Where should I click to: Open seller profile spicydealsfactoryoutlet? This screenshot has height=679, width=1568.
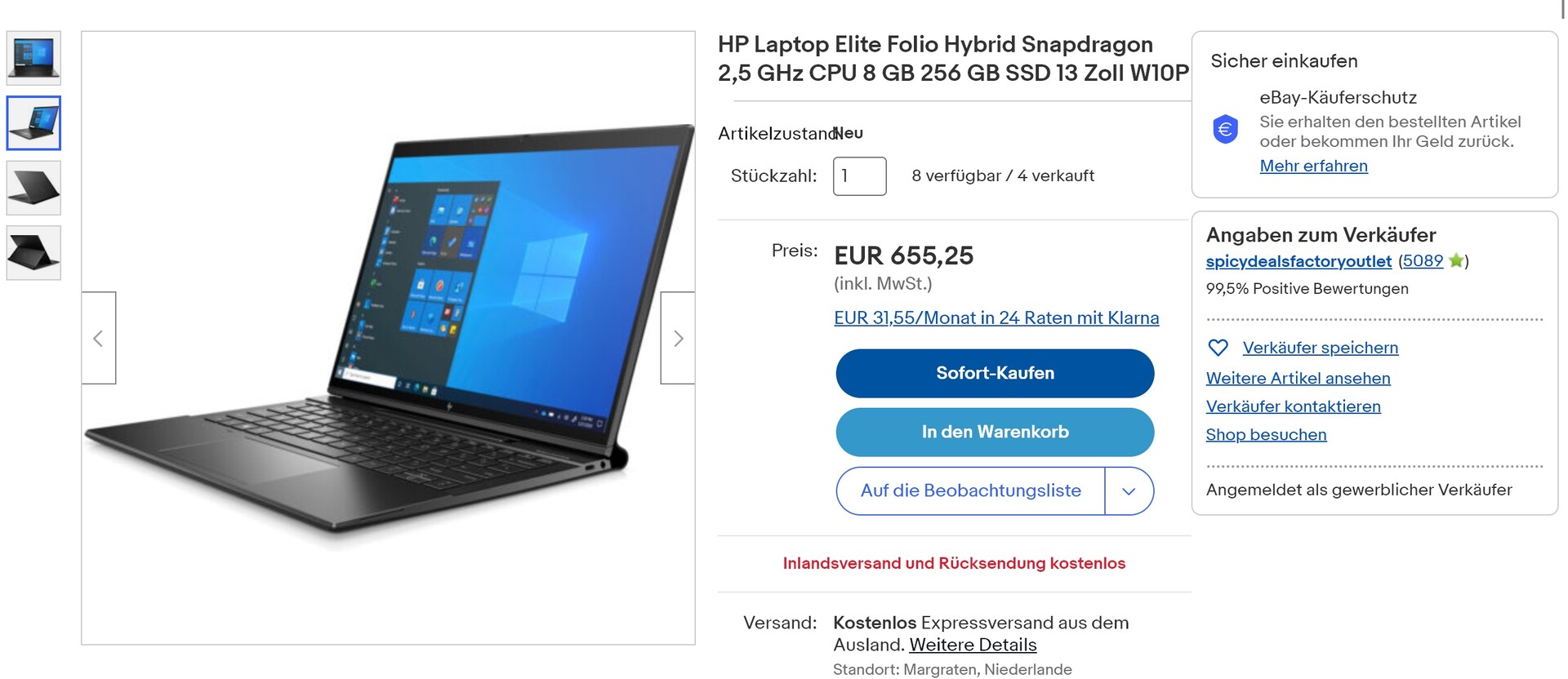click(1298, 261)
